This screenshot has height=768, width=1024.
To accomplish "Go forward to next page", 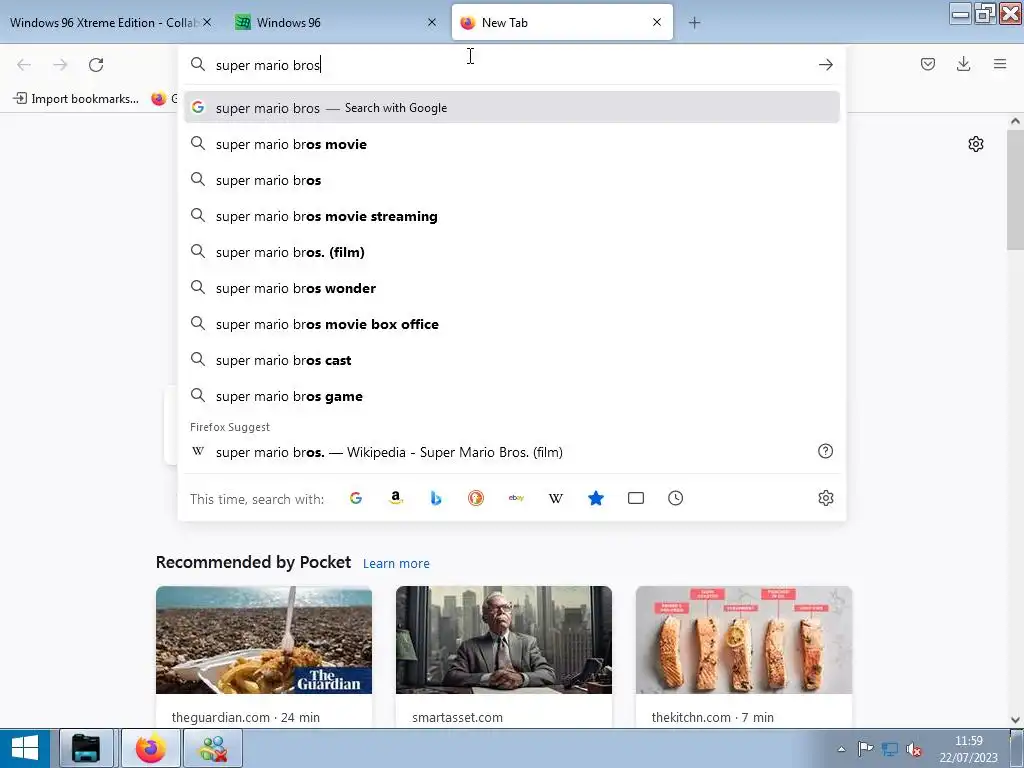I will (60, 65).
